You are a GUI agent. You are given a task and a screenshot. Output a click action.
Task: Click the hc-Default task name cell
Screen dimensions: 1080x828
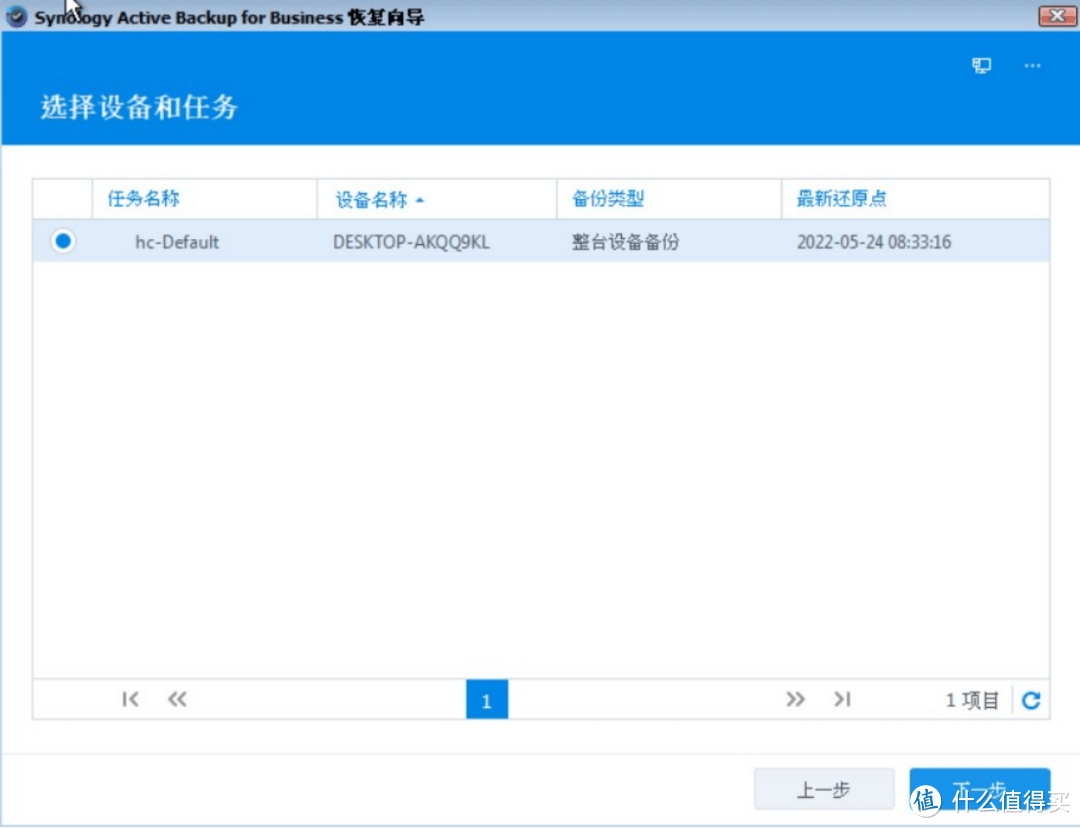[x=177, y=242]
